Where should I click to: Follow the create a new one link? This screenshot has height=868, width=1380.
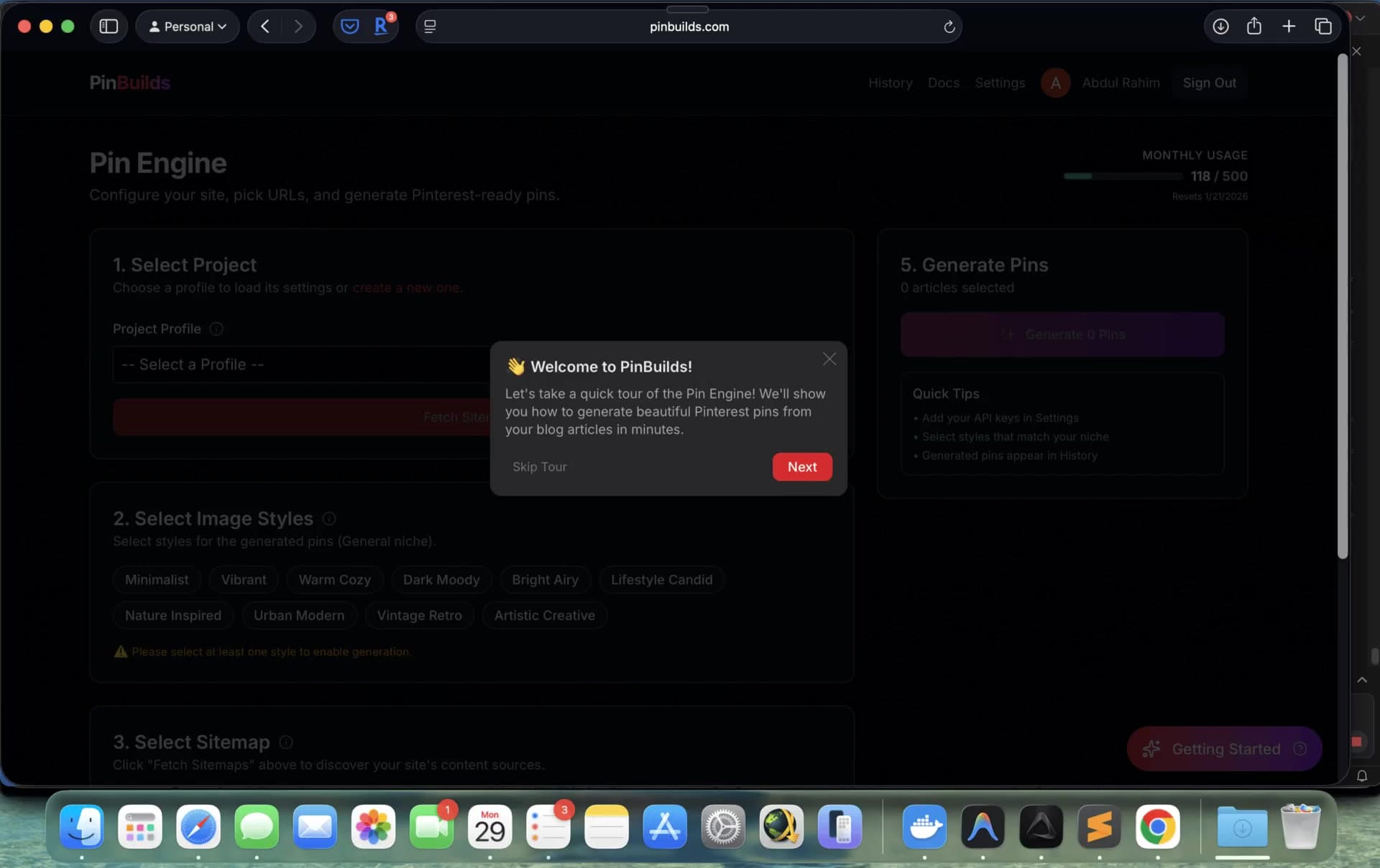(x=406, y=287)
